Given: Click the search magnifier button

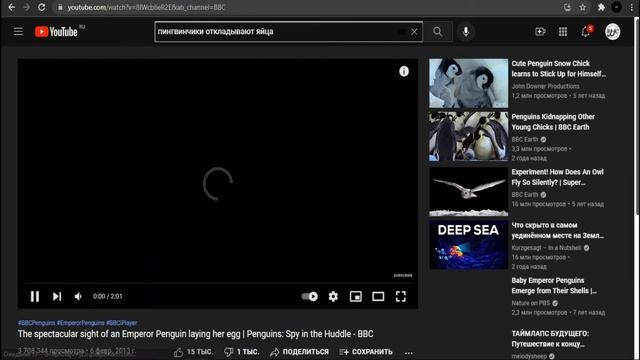Looking at the screenshot, I should 438,31.
